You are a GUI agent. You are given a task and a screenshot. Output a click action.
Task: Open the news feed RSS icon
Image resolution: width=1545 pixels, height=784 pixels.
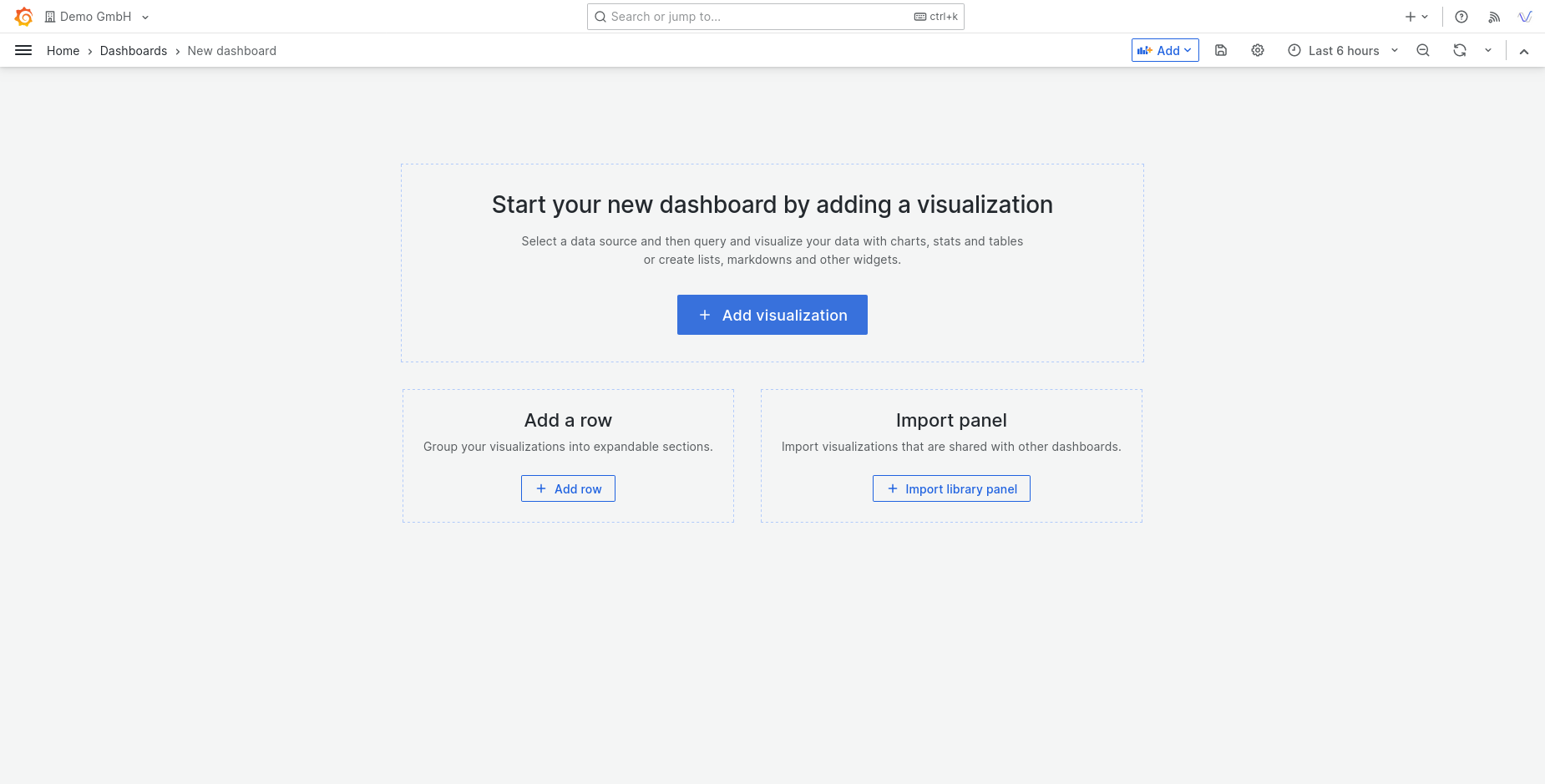tap(1494, 17)
